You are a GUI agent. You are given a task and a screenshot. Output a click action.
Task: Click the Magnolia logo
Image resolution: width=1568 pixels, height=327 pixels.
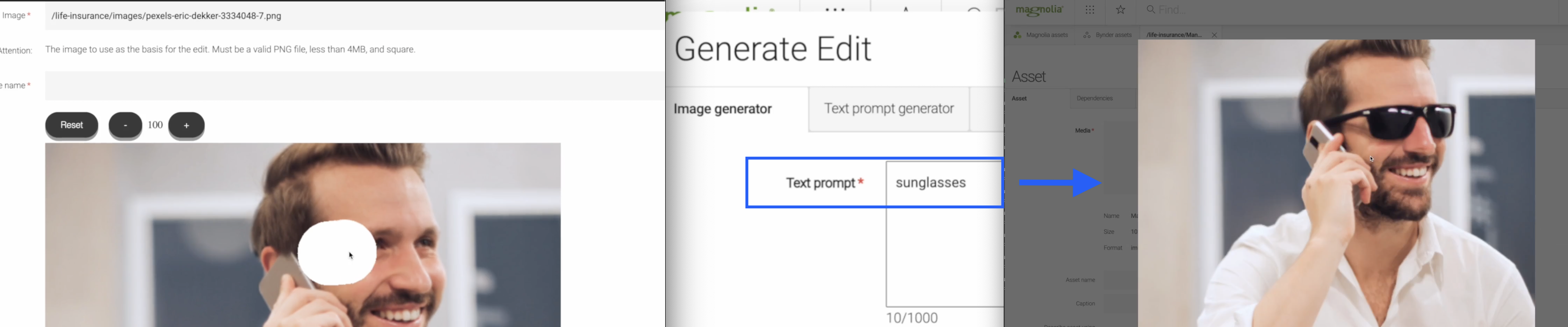tap(1040, 10)
